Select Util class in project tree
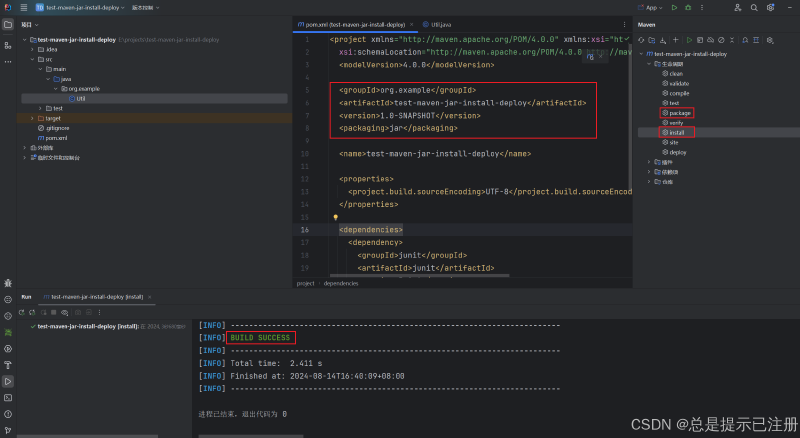Viewport: 800px width, 438px height. (77, 99)
